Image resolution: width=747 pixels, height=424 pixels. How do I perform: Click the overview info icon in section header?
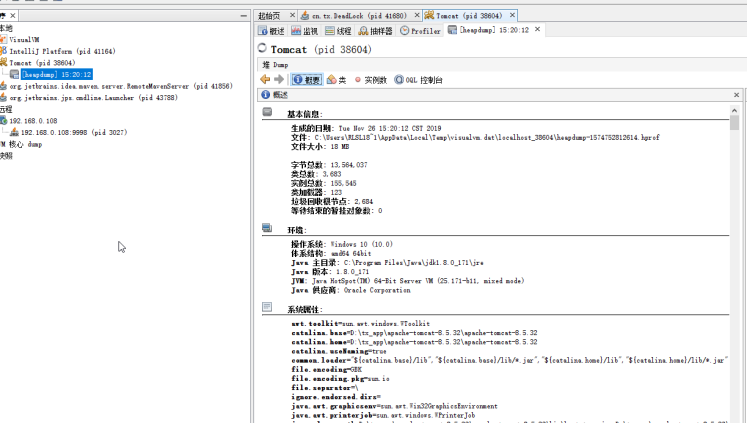tap(265, 95)
